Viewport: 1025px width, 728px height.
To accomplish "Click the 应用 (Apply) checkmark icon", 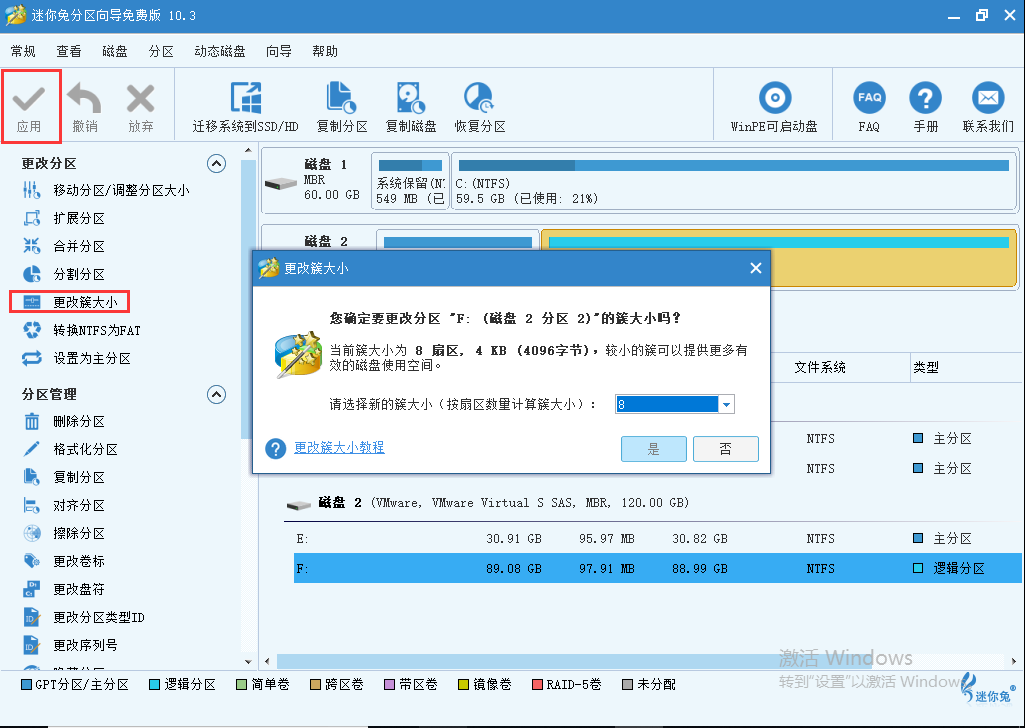I will pos(29,99).
